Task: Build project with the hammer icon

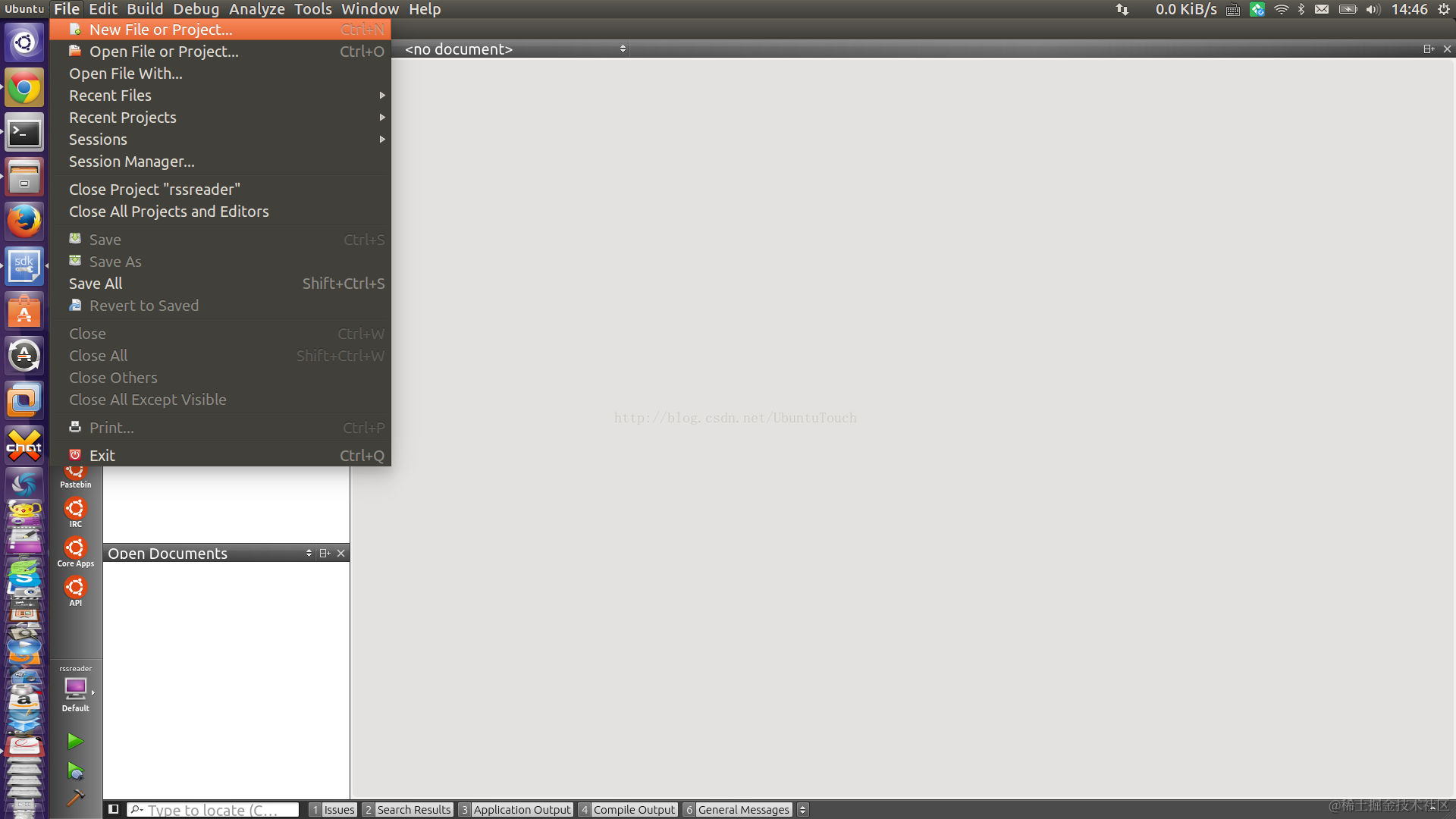Action: (74, 798)
